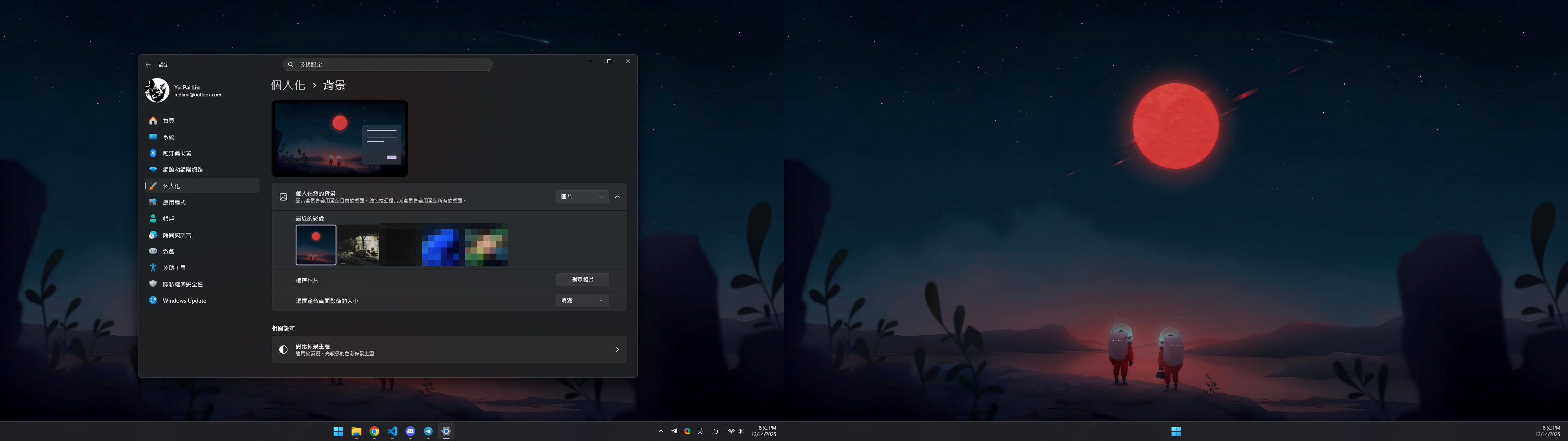Open Visual Studio Code from the taskbar
Screen dimensions: 1568x441
click(392, 431)
